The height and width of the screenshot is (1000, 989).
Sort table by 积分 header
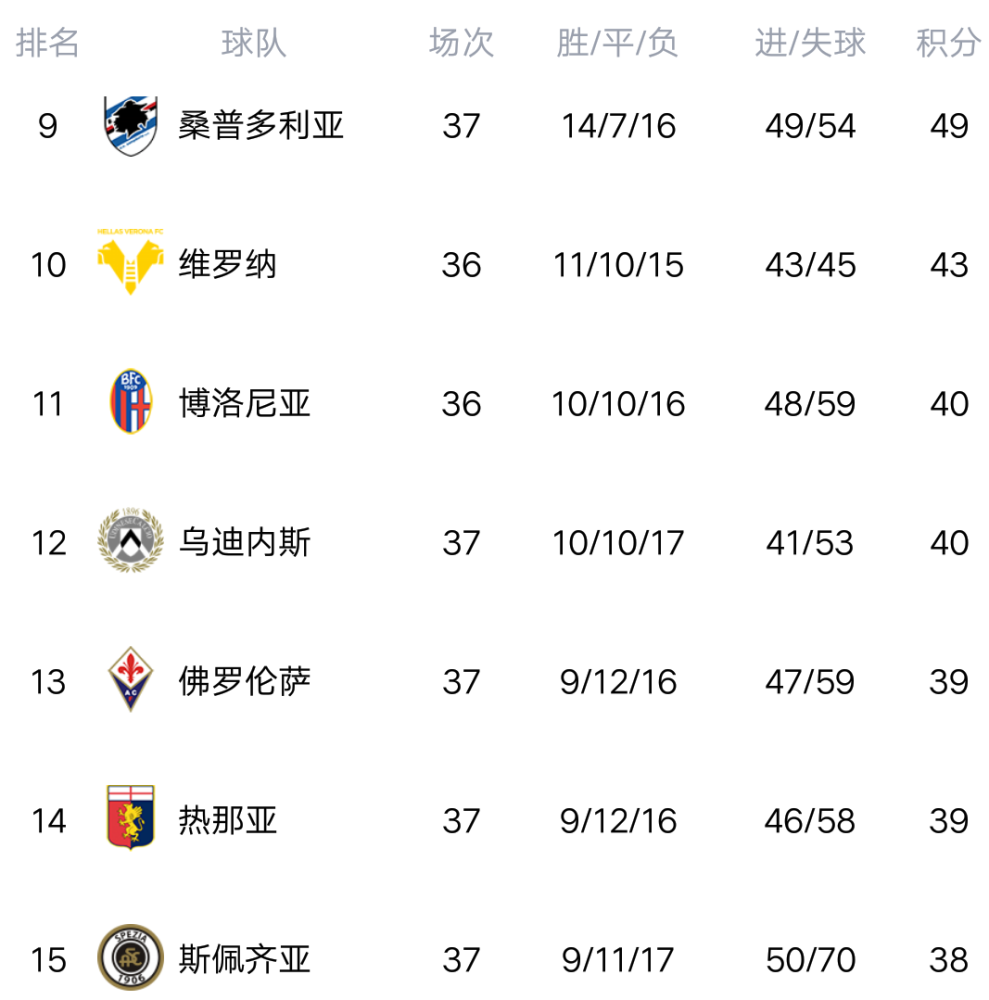pyautogui.click(x=948, y=43)
